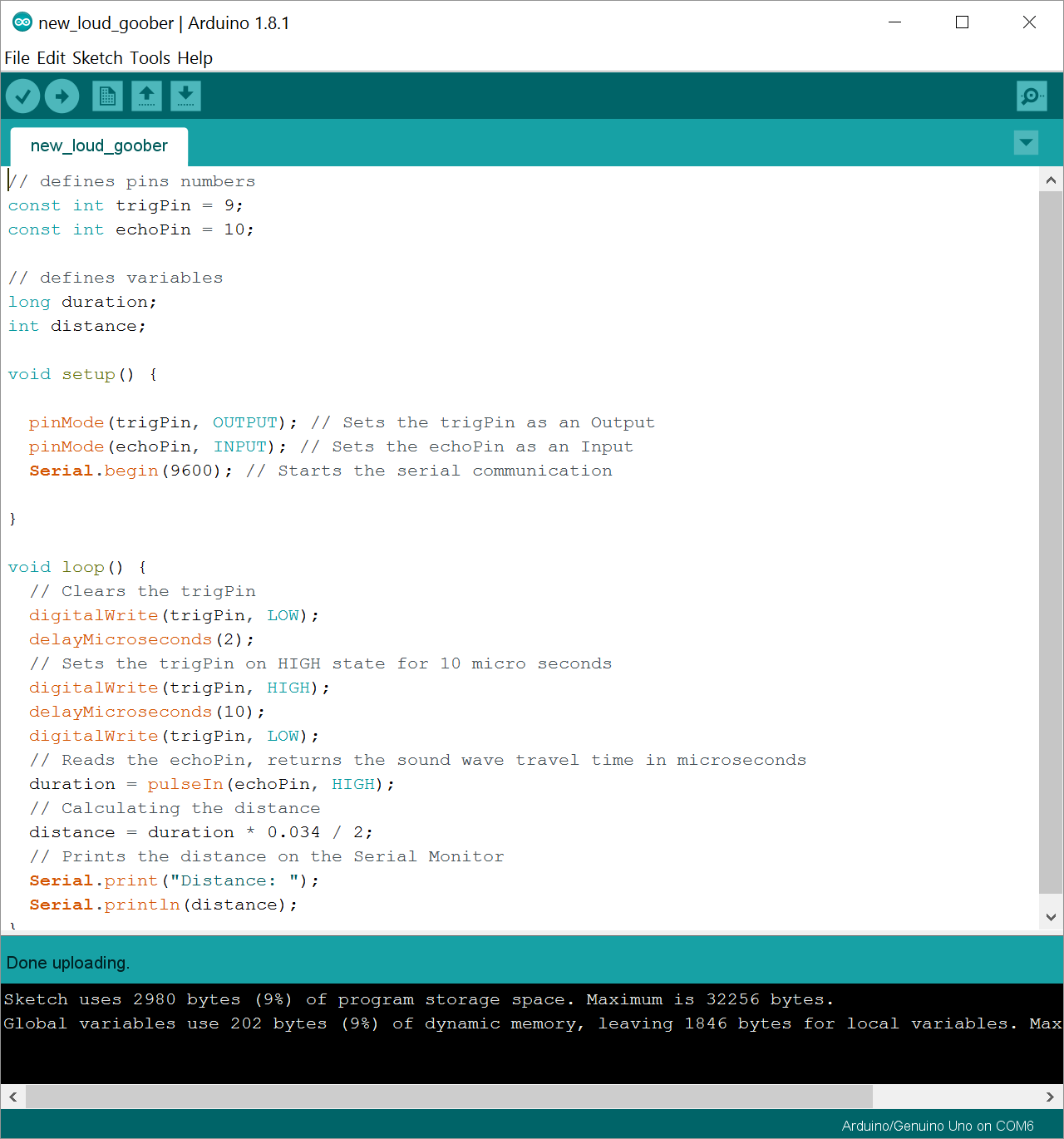Image resolution: width=1064 pixels, height=1139 pixels.
Task: Click the '// defines pins numbers' comment
Action: [x=132, y=181]
